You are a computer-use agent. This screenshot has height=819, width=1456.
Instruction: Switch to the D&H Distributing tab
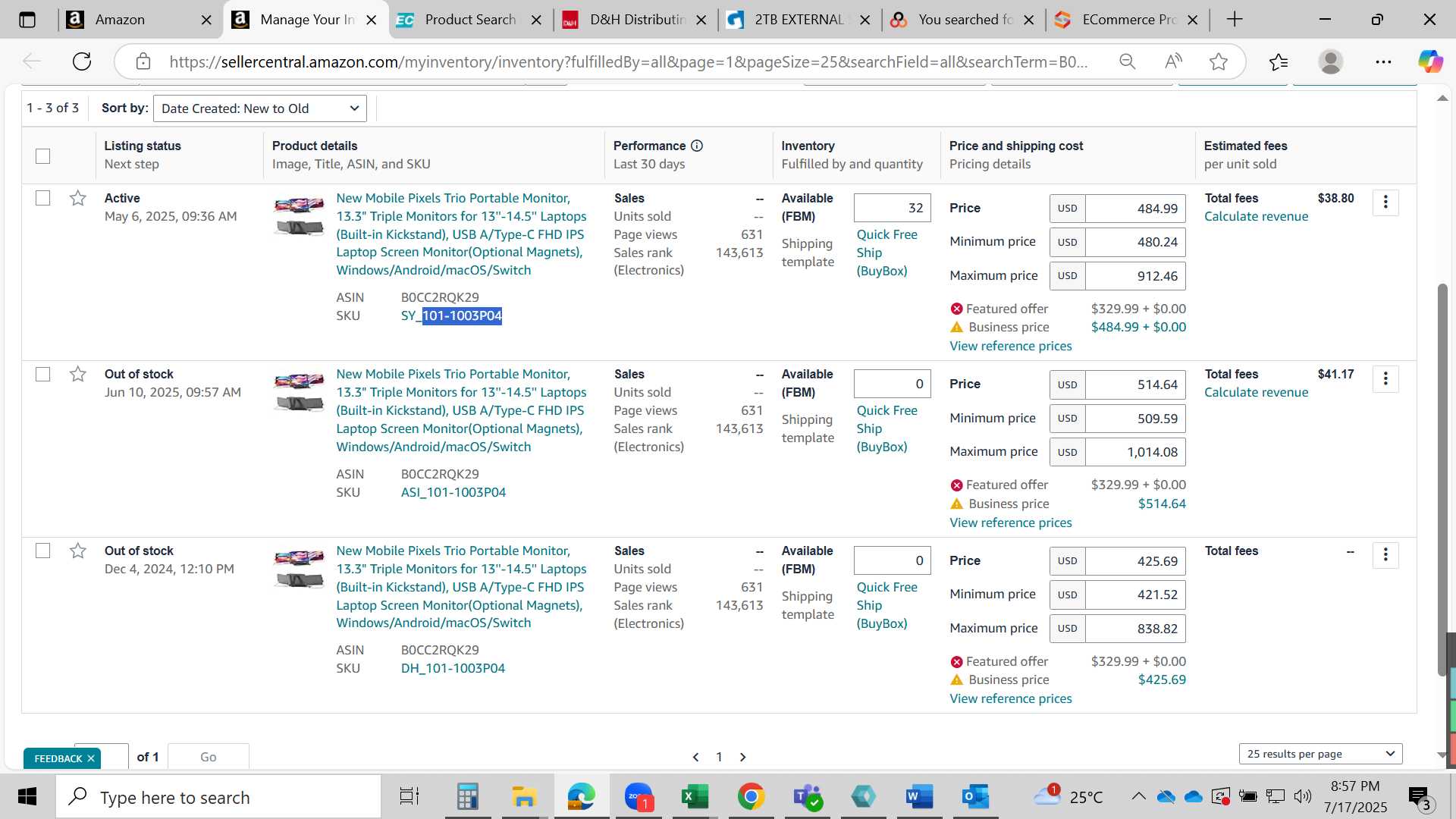click(637, 20)
